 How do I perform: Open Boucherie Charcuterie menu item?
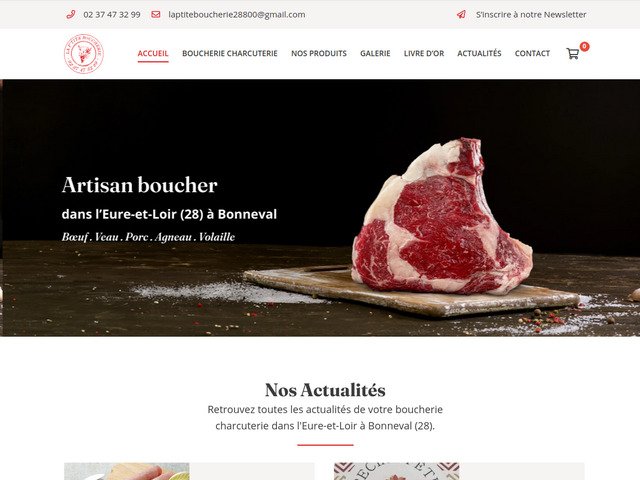tap(230, 53)
